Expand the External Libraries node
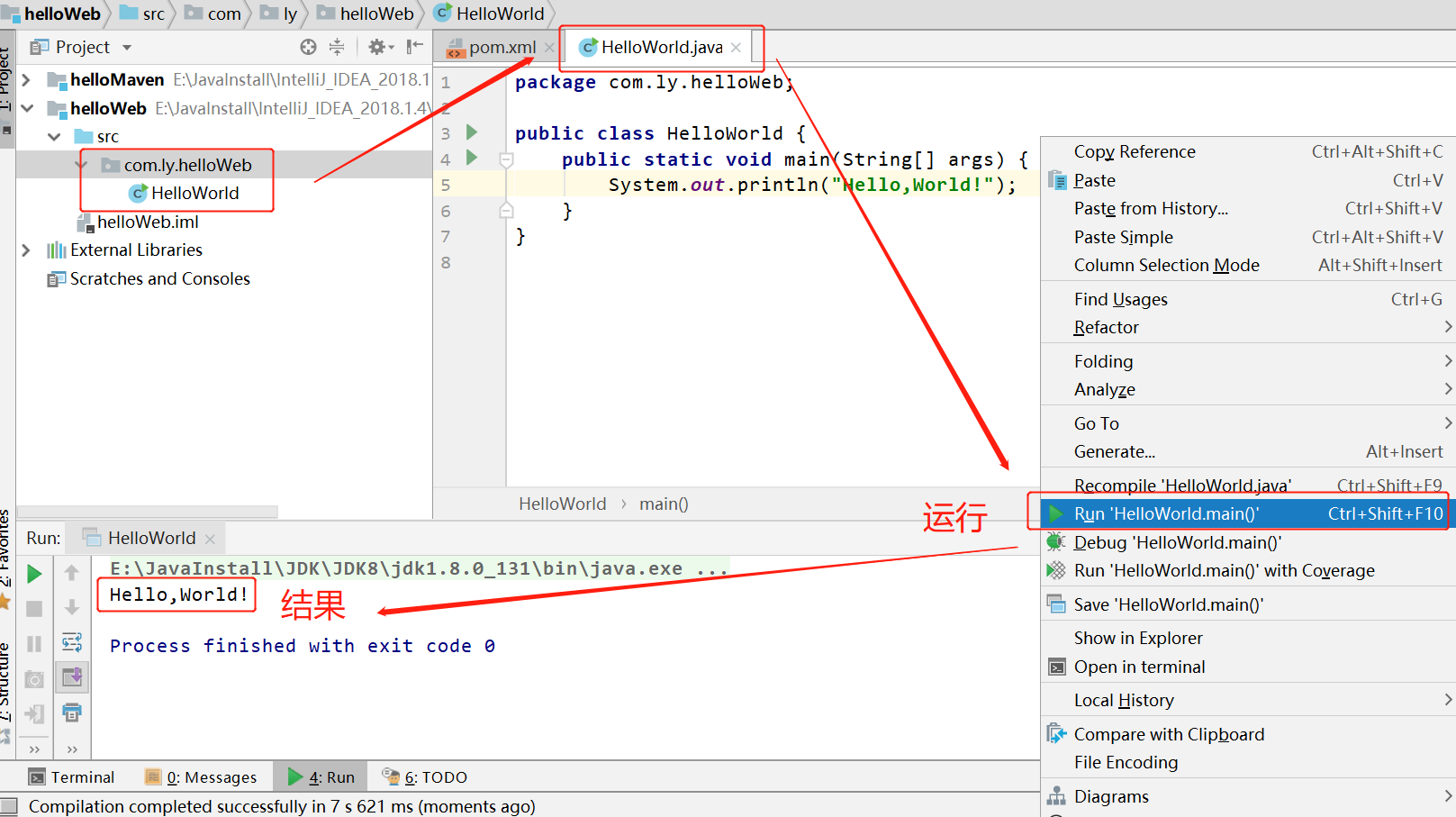 coord(26,250)
